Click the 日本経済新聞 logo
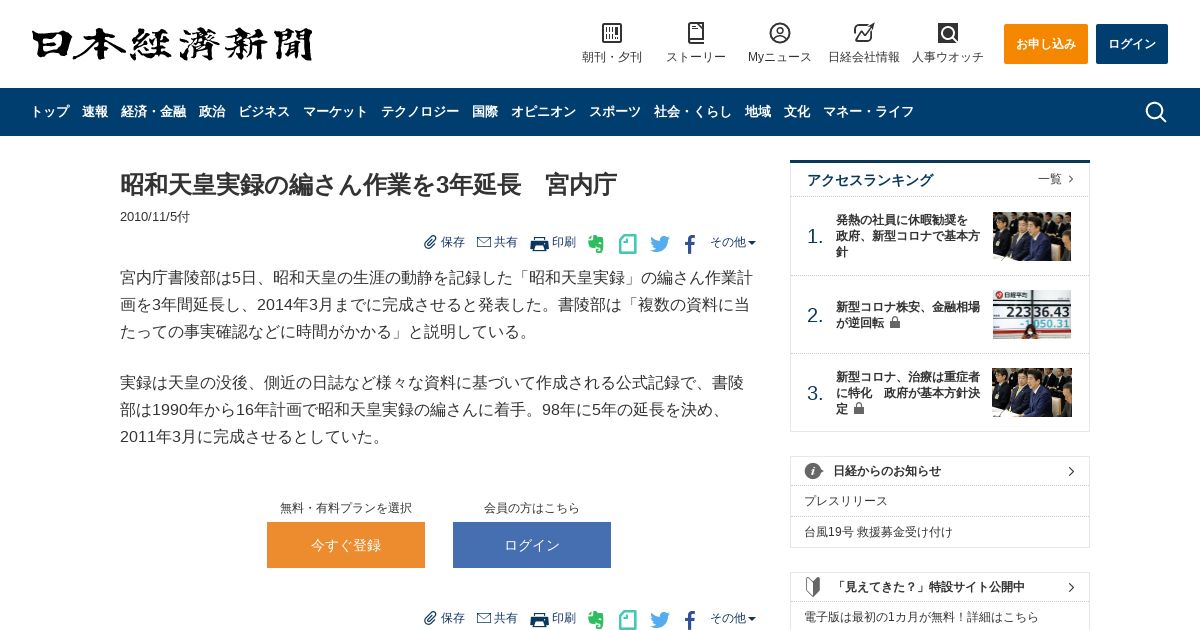The height and width of the screenshot is (630, 1200). pyautogui.click(x=172, y=44)
